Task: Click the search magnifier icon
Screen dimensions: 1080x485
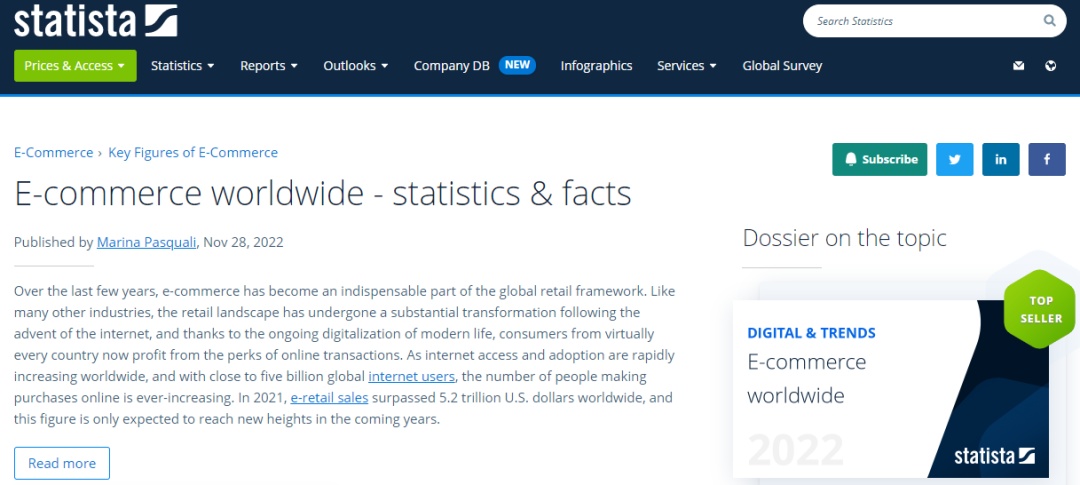Action: pyautogui.click(x=1049, y=21)
